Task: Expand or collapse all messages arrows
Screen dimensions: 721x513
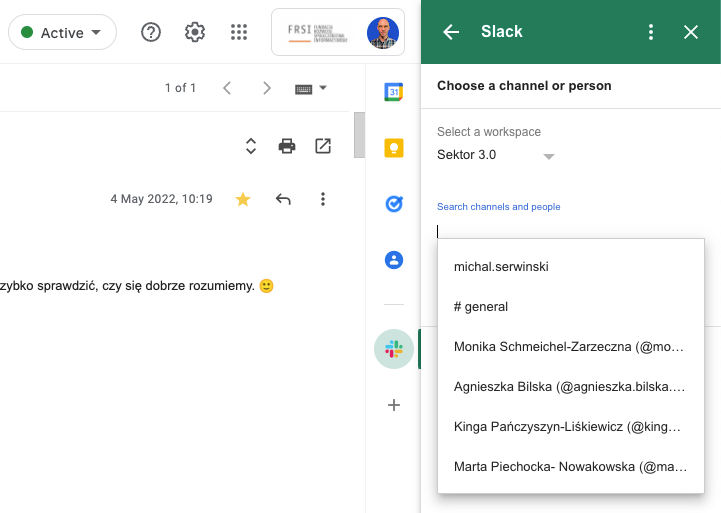Action: [x=251, y=146]
